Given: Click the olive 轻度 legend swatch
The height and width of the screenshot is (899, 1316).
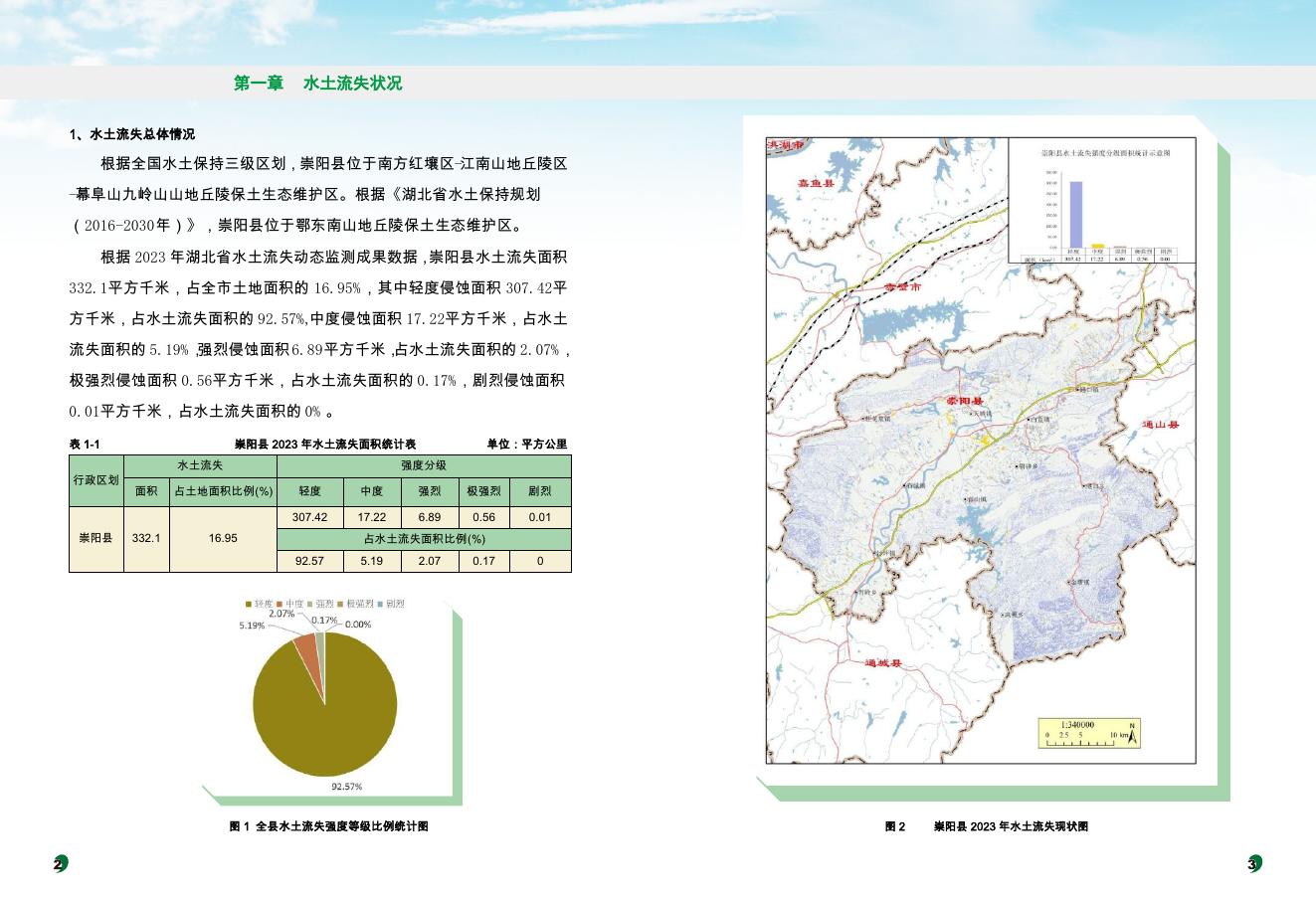Looking at the screenshot, I should [x=249, y=604].
